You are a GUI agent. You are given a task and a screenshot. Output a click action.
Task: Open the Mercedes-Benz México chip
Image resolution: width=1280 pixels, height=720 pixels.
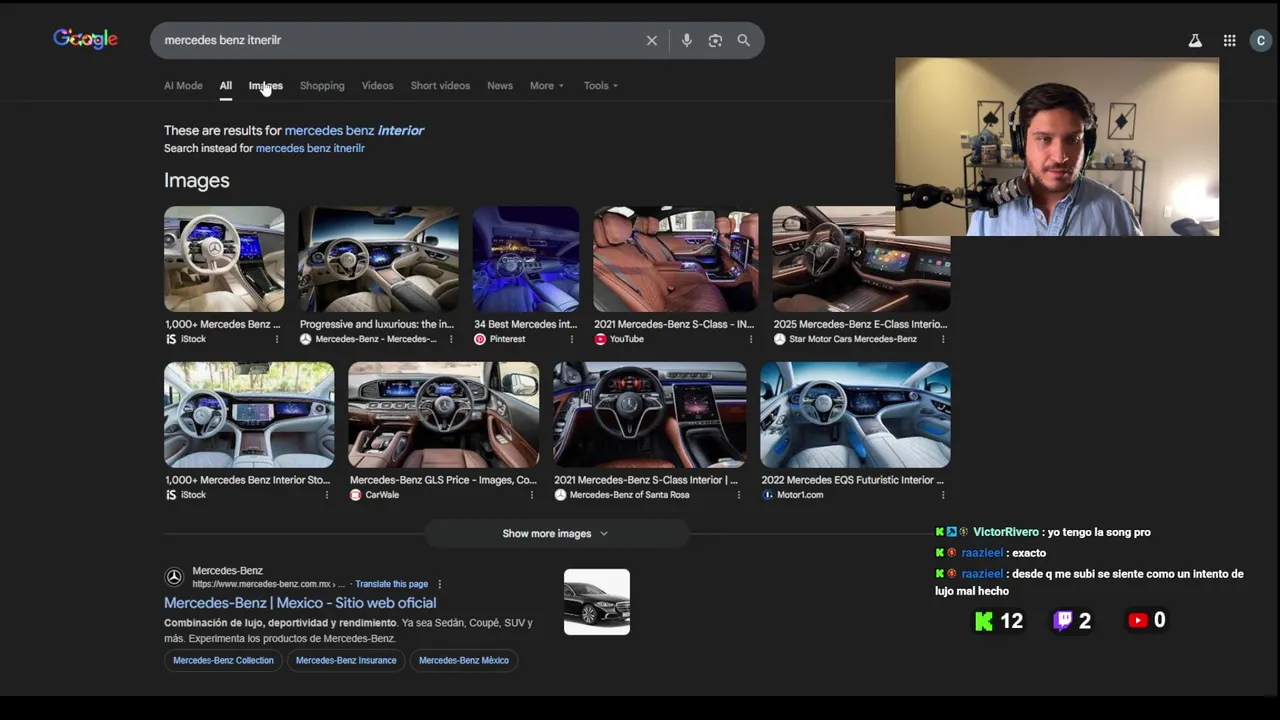point(464,660)
